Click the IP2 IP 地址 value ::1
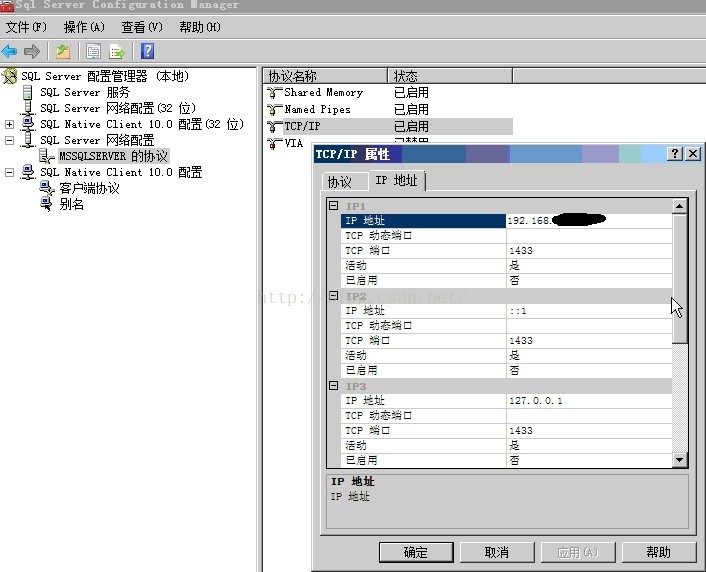The width and height of the screenshot is (706, 572). click(x=589, y=311)
